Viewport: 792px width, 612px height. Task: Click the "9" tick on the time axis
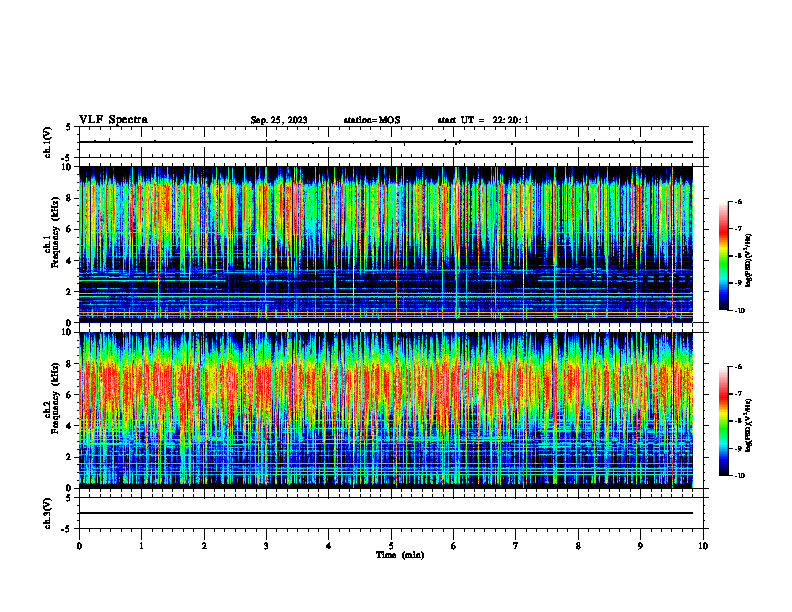tap(640, 546)
